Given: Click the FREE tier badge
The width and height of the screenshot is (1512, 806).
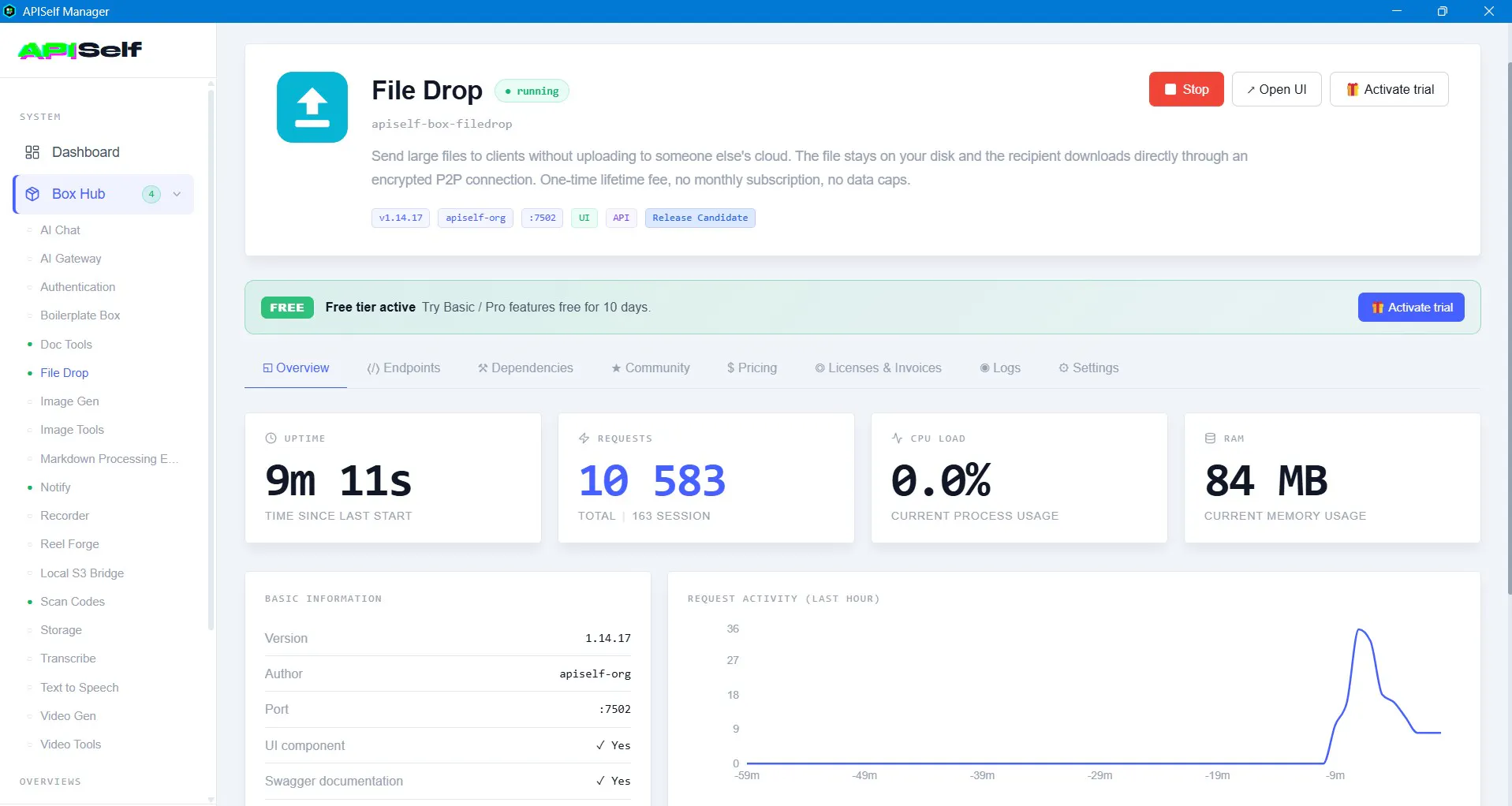Looking at the screenshot, I should pos(287,308).
